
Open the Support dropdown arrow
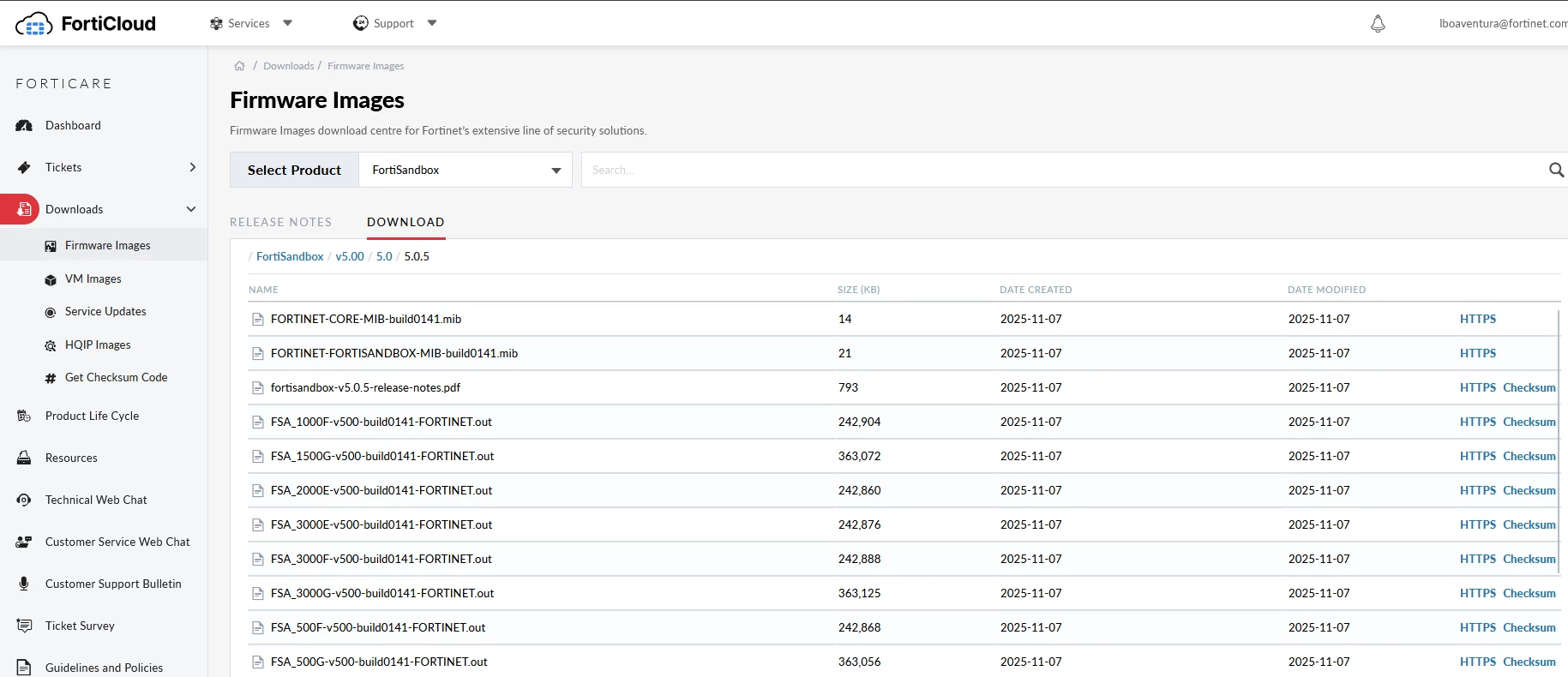click(432, 23)
